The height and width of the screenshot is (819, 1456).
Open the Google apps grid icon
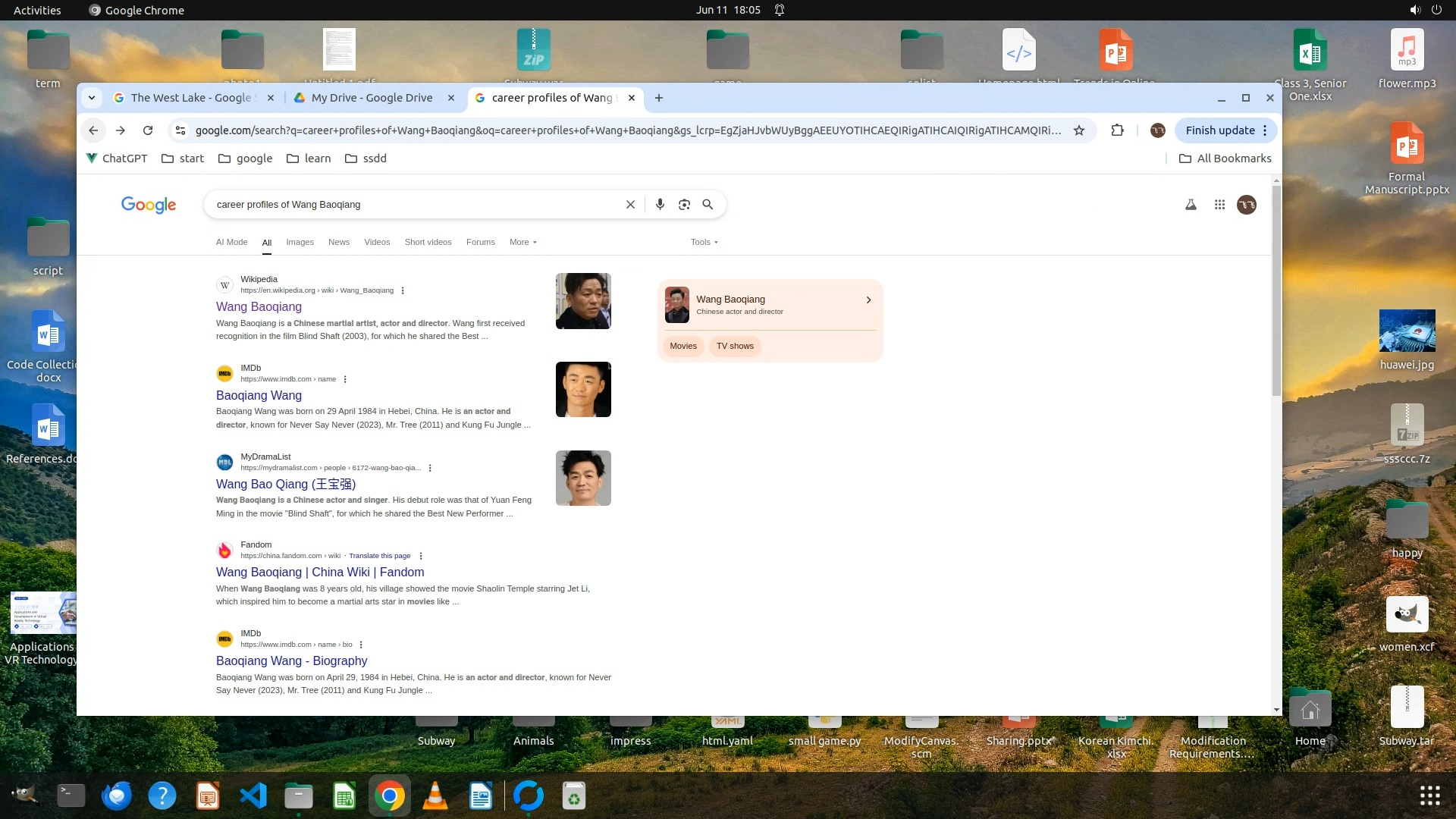tap(1219, 205)
